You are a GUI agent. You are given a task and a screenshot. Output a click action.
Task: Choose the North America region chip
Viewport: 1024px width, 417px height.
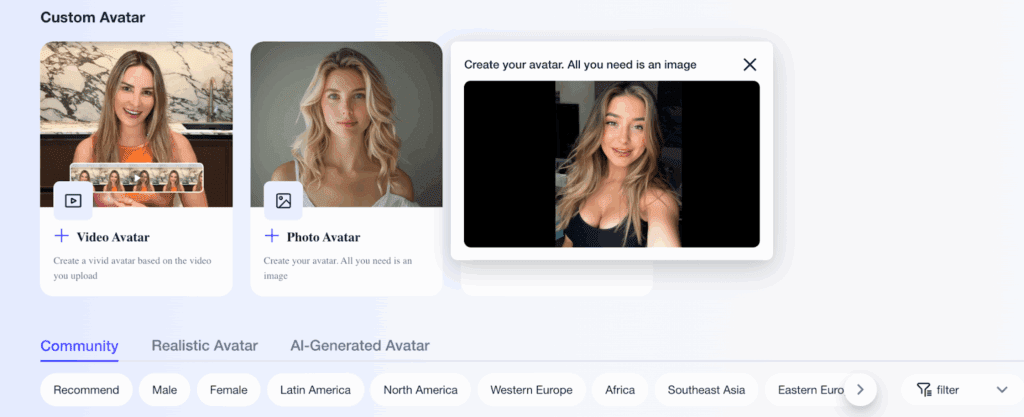(420, 390)
